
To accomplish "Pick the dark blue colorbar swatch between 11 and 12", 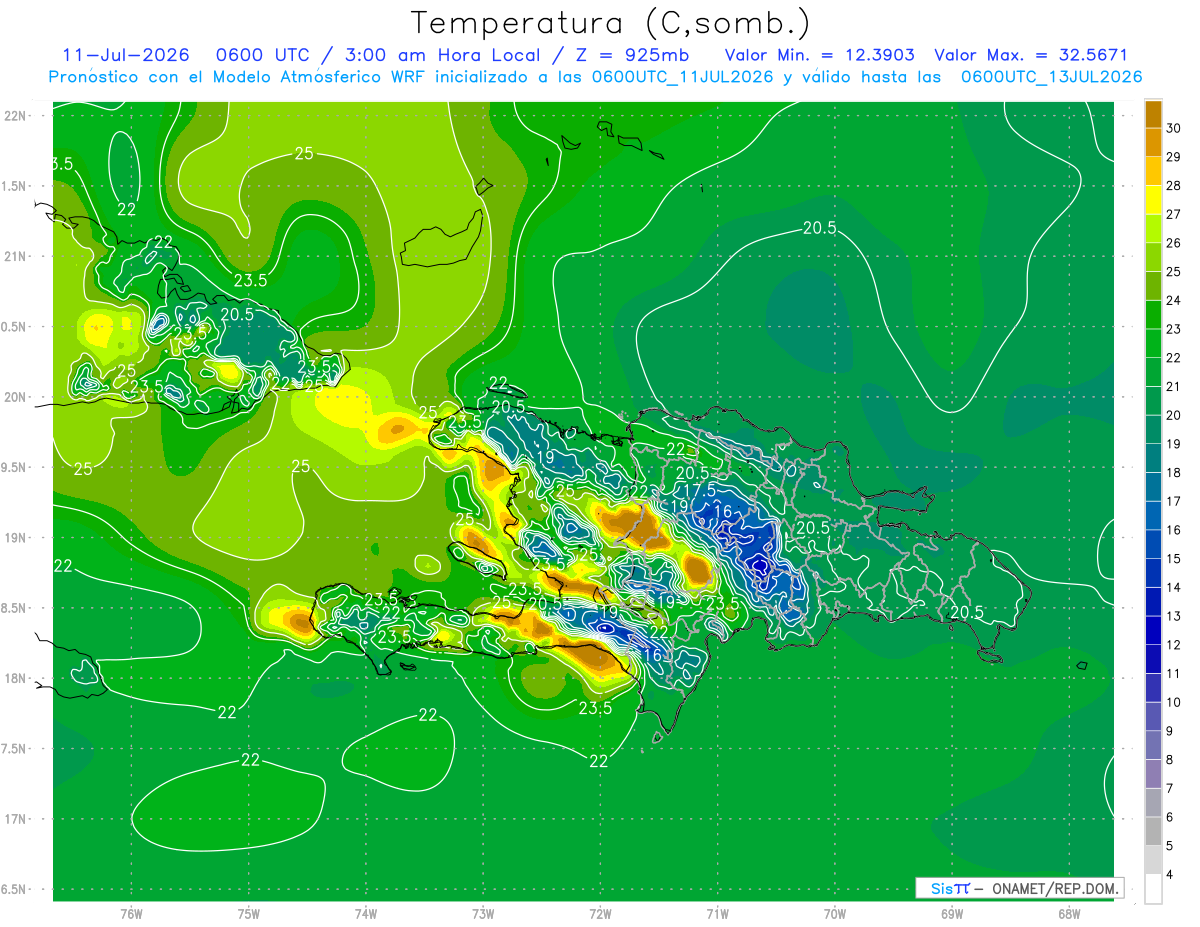I will point(1153,659).
